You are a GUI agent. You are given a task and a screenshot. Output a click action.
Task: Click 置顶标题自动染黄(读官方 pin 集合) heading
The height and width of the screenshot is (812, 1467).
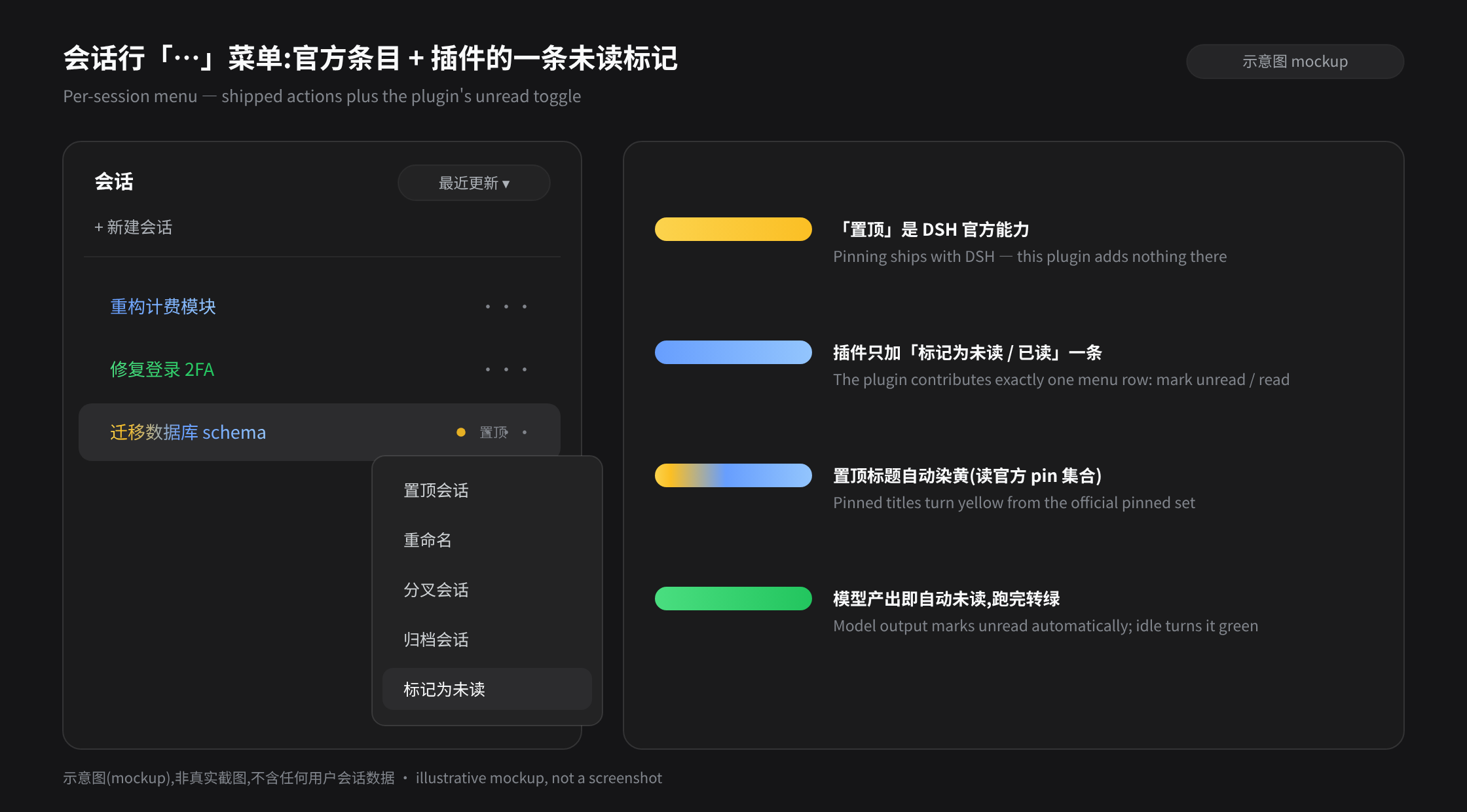point(967,475)
